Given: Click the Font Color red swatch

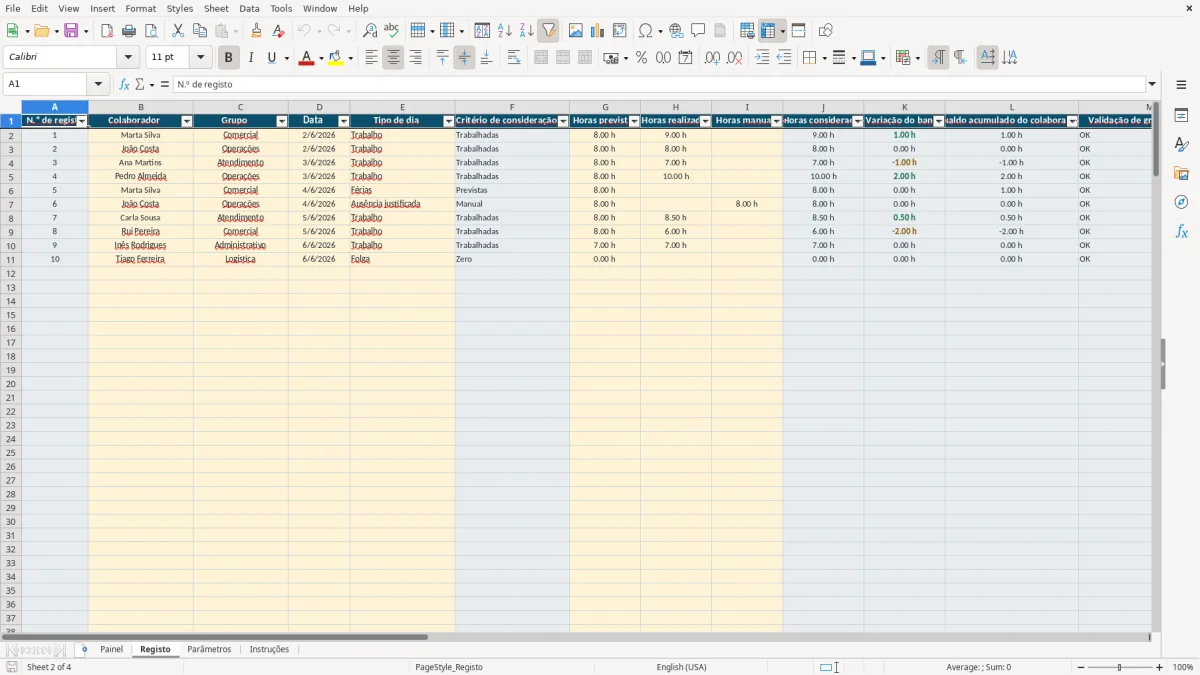Looking at the screenshot, I should (x=306, y=58).
